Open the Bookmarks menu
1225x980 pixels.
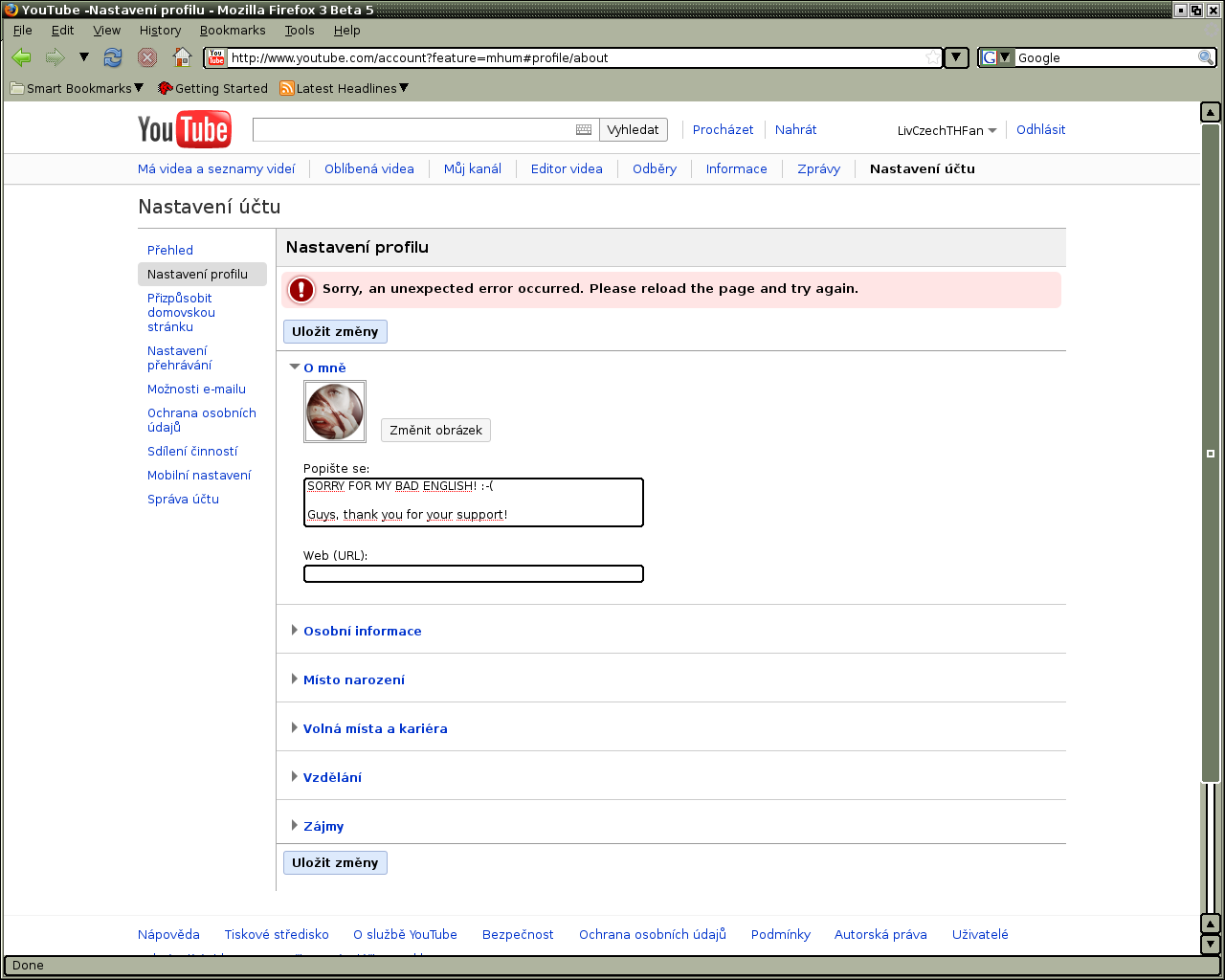(x=233, y=30)
